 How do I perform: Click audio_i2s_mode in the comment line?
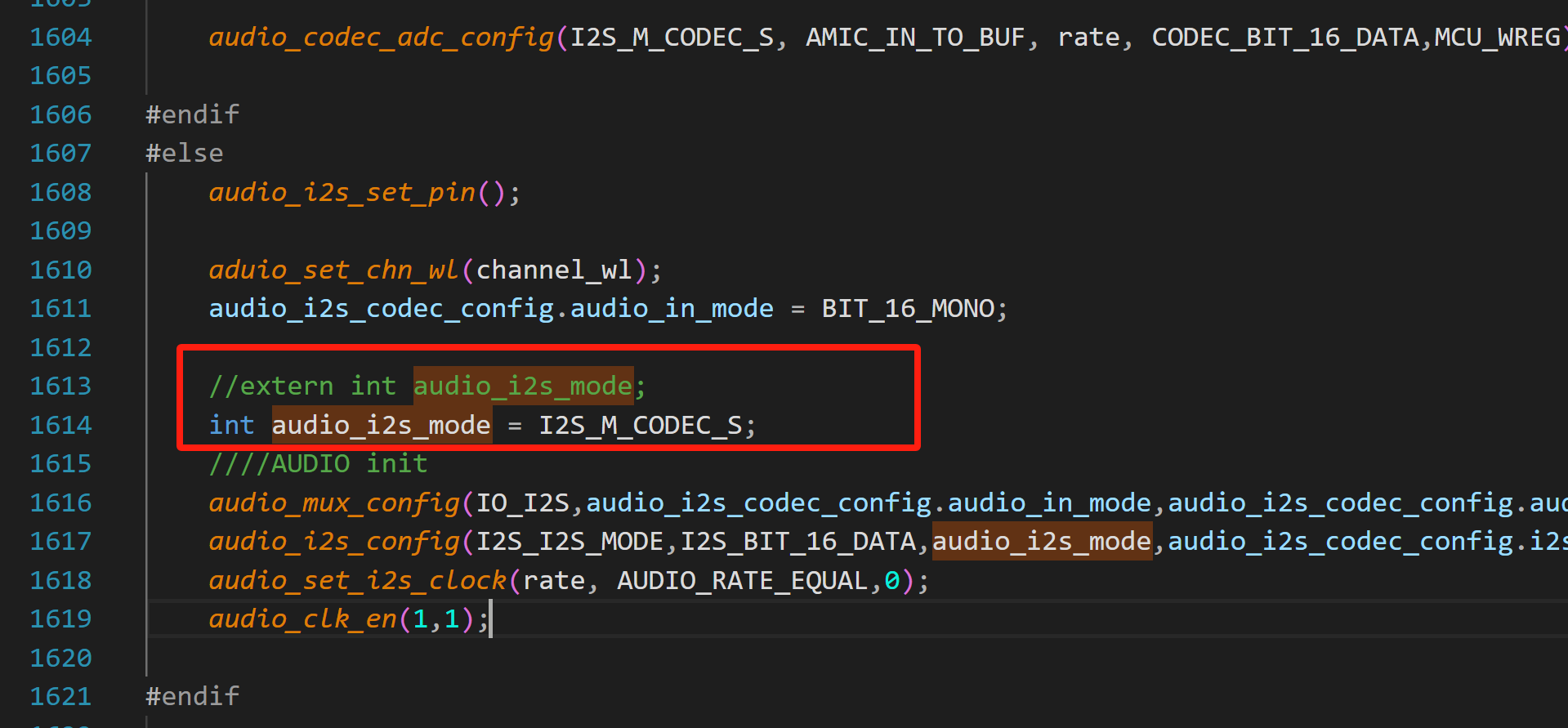pyautogui.click(x=523, y=386)
